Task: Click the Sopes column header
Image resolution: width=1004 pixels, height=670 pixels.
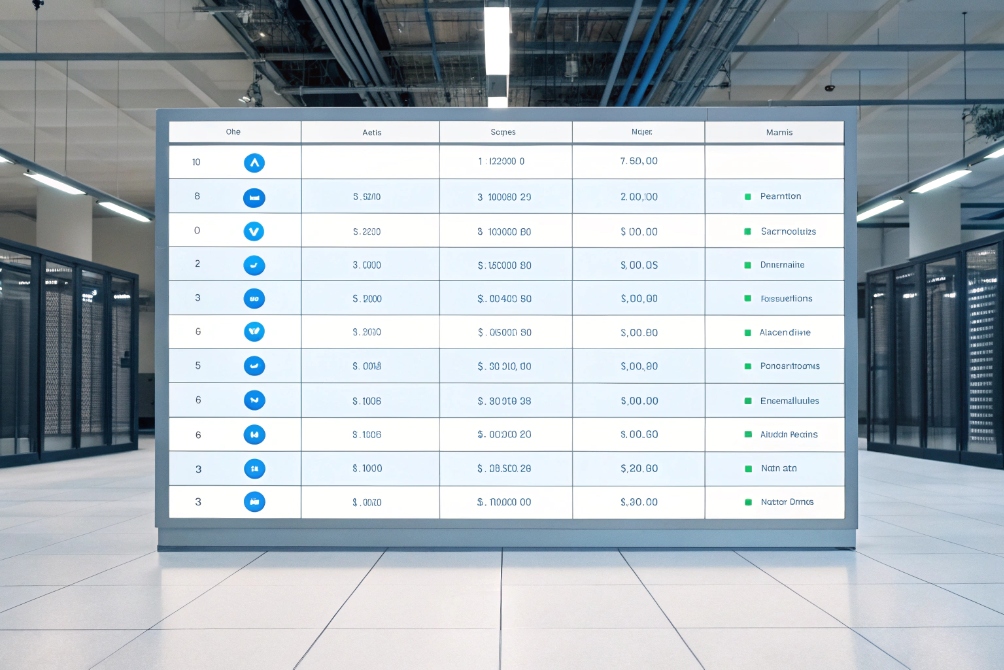Action: click(x=503, y=131)
